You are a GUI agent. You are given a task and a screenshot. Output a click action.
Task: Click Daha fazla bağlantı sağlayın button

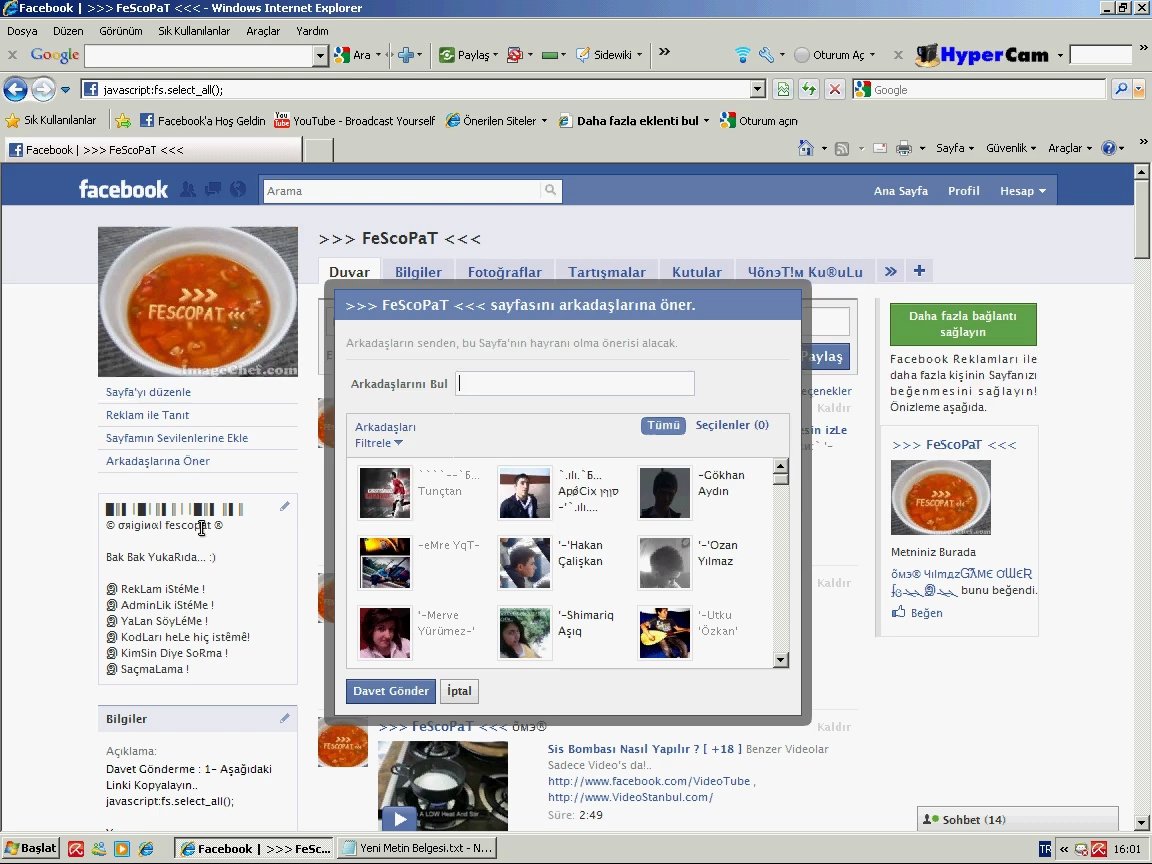click(962, 324)
